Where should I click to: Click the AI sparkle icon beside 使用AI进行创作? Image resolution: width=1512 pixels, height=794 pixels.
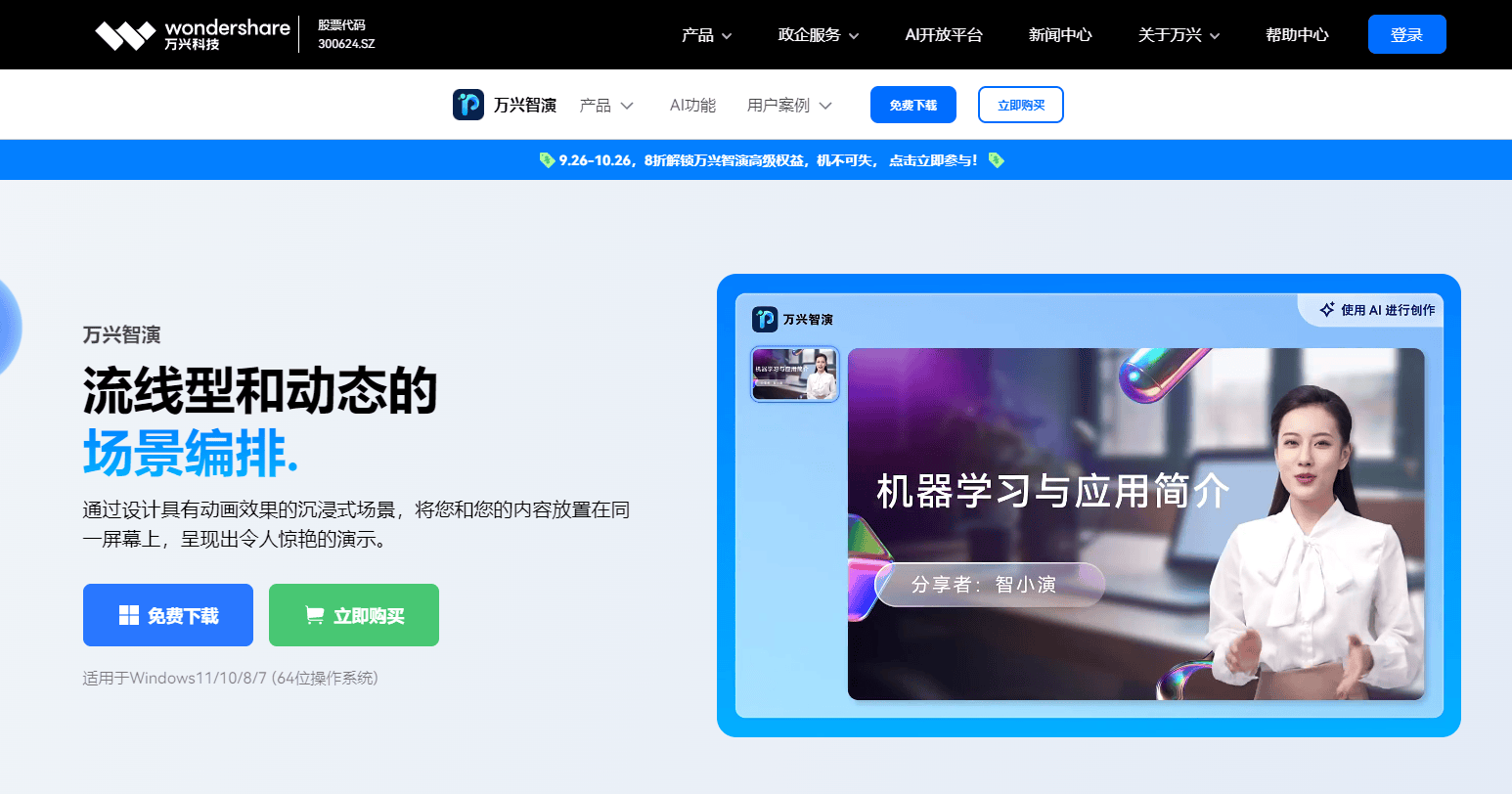pos(1327,309)
